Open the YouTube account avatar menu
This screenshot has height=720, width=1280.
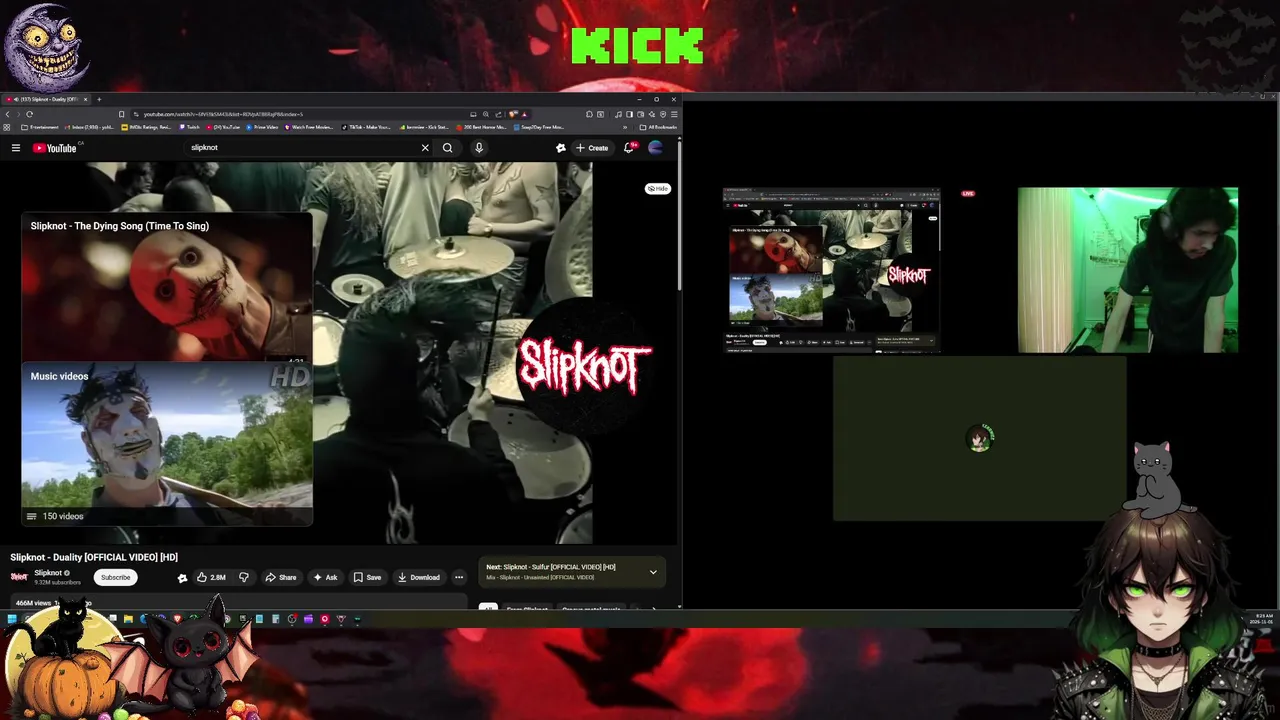click(656, 148)
